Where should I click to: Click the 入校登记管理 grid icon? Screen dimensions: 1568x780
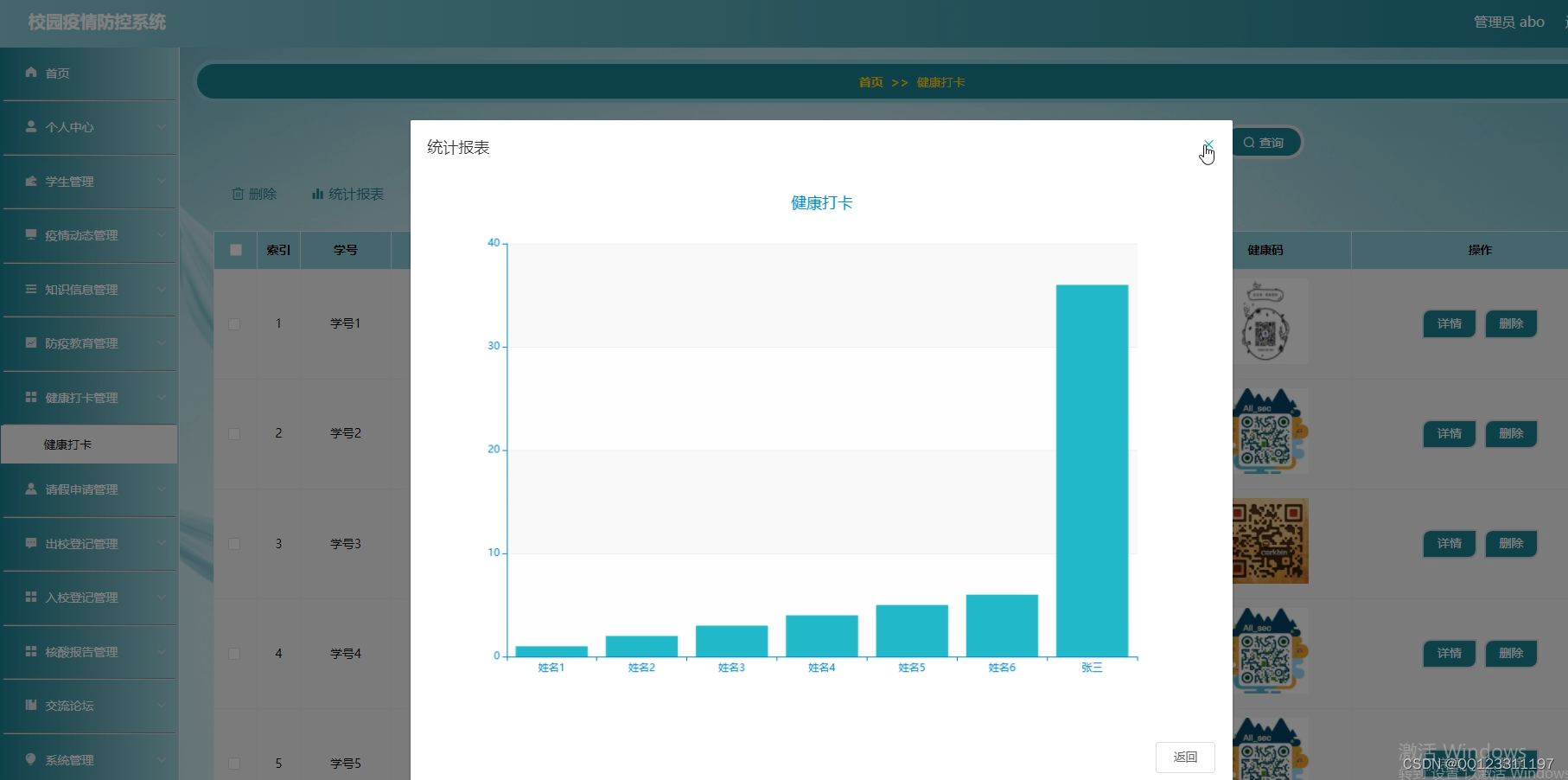coord(31,597)
